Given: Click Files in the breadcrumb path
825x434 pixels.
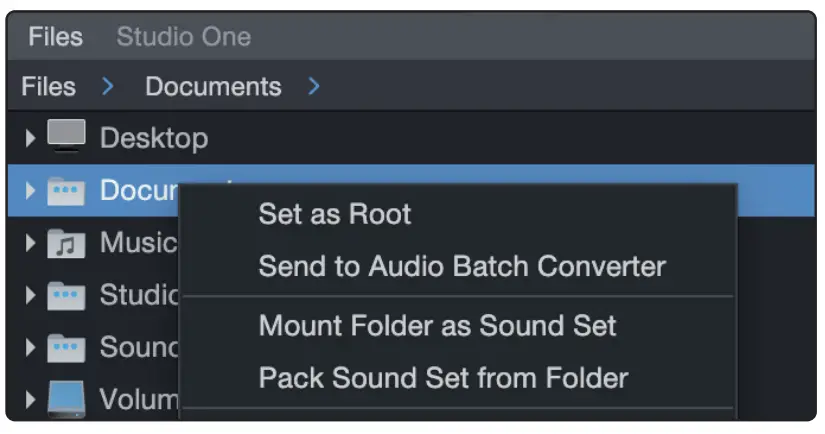Looking at the screenshot, I should tap(48, 87).
